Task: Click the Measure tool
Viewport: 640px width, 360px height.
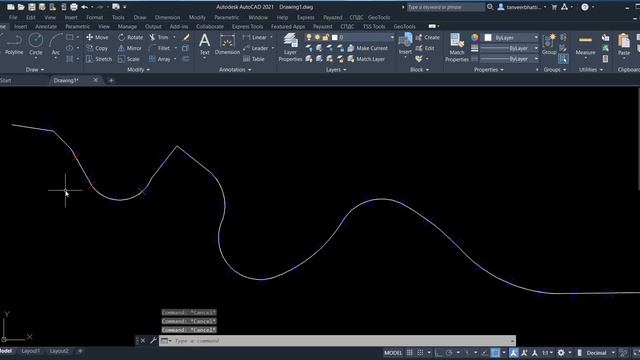Action: pyautogui.click(x=585, y=44)
